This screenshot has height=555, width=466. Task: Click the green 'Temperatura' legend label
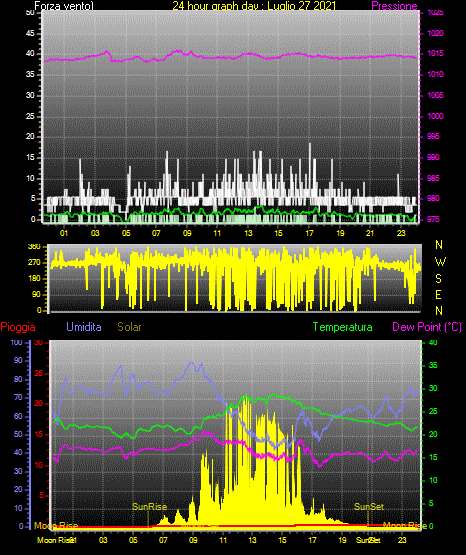coord(343,327)
